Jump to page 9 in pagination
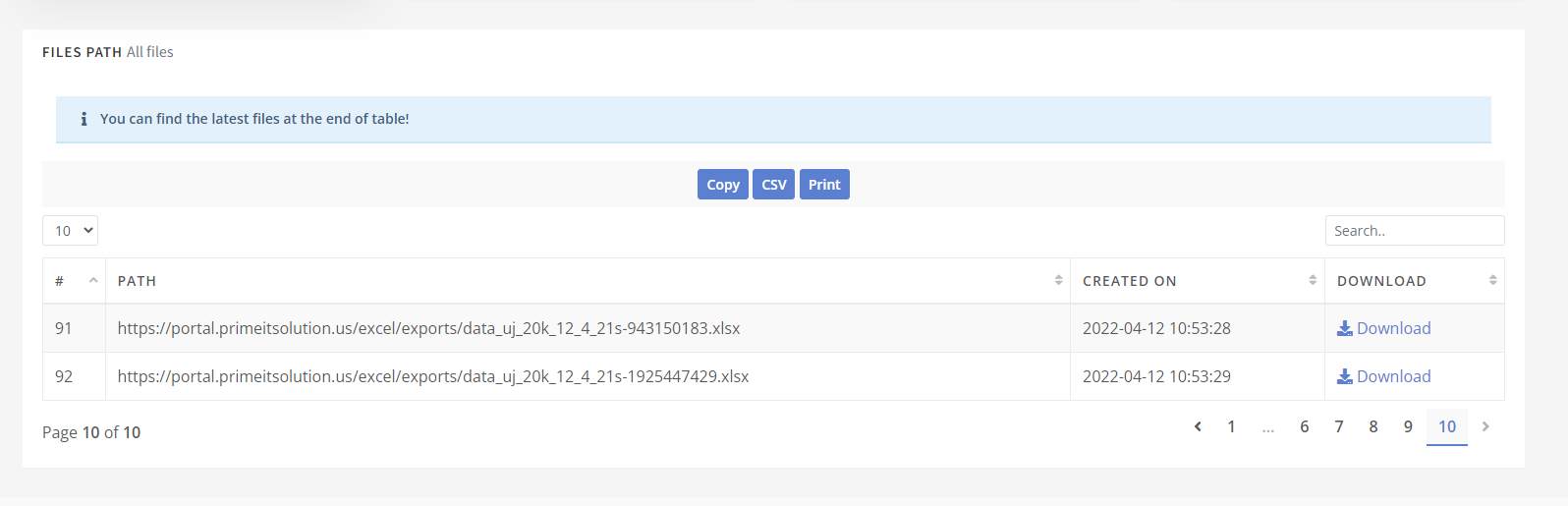This screenshot has width=1568, height=506. pos(1408,426)
